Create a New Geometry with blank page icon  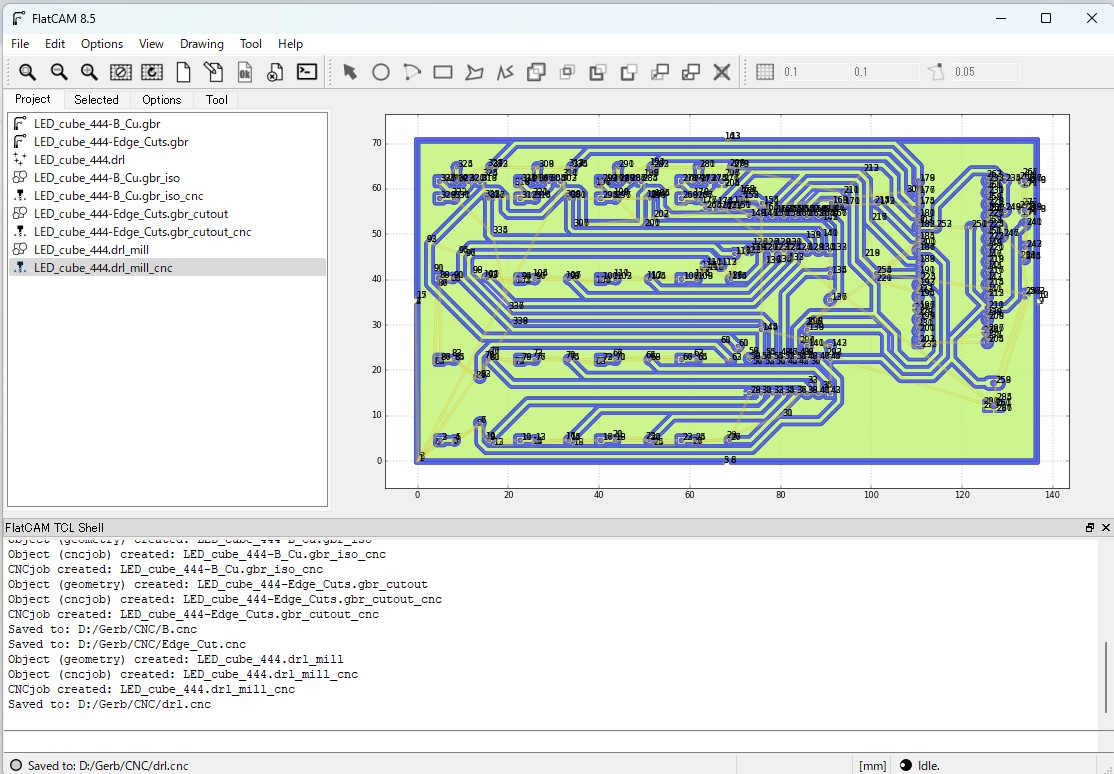[183, 72]
